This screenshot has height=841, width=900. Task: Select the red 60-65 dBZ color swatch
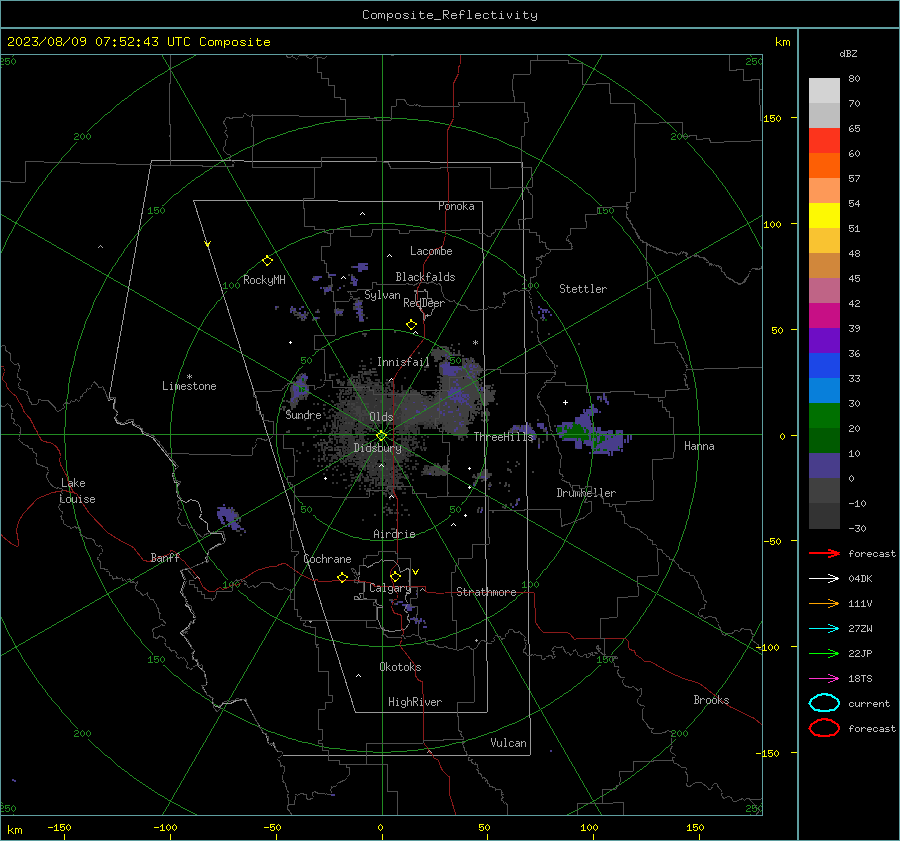click(x=824, y=141)
